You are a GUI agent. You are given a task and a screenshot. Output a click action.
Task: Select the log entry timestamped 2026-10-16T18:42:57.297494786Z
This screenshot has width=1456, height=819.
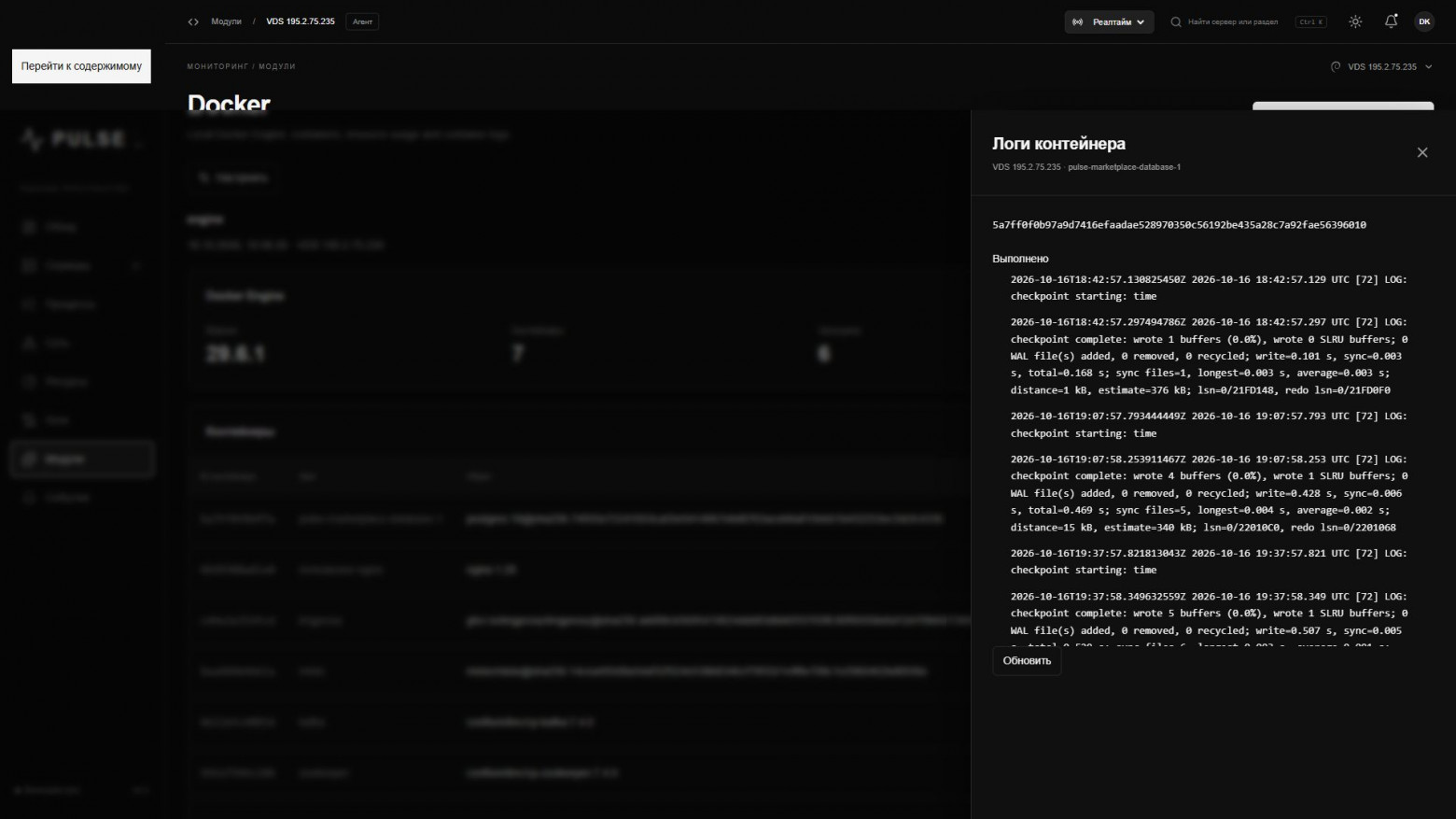click(1210, 356)
